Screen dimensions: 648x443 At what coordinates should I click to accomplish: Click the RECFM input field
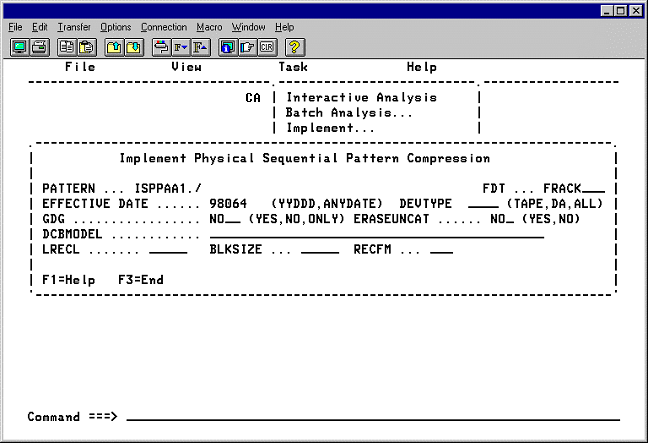coord(441,250)
